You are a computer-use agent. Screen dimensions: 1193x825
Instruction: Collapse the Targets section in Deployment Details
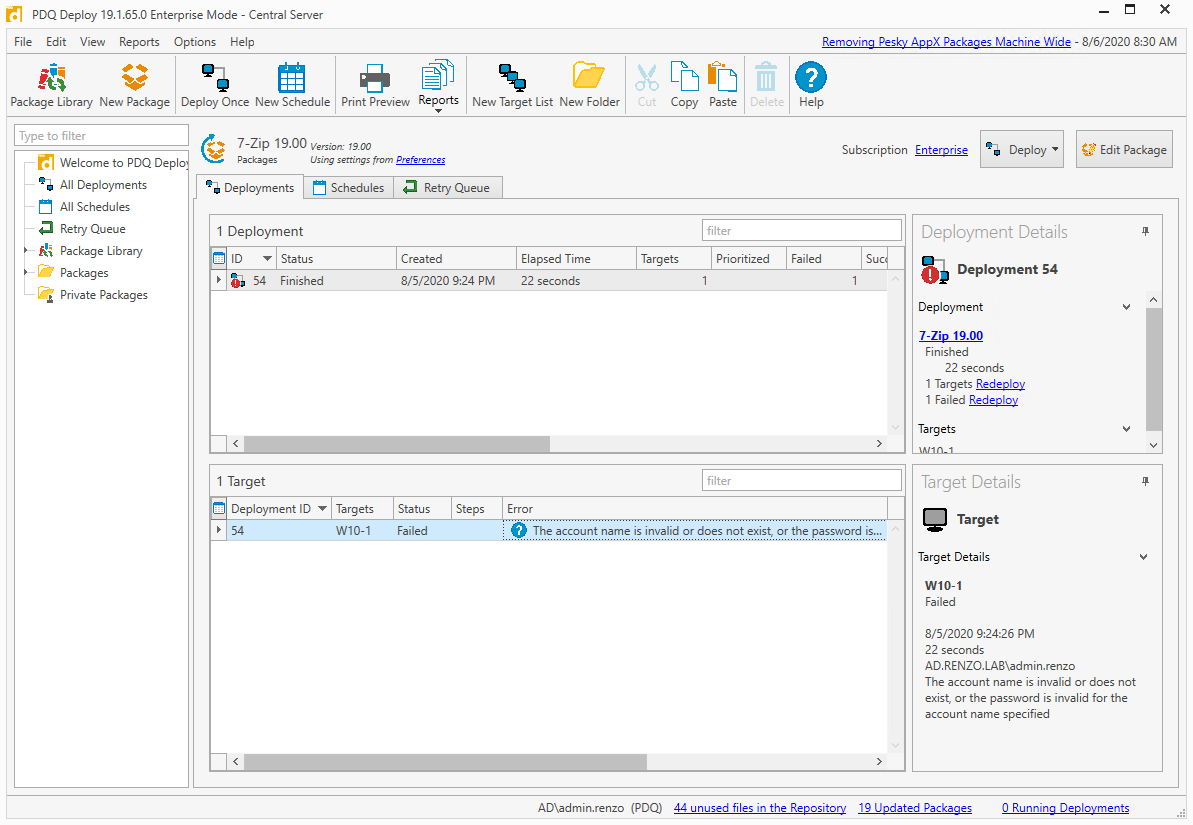[x=1126, y=429]
